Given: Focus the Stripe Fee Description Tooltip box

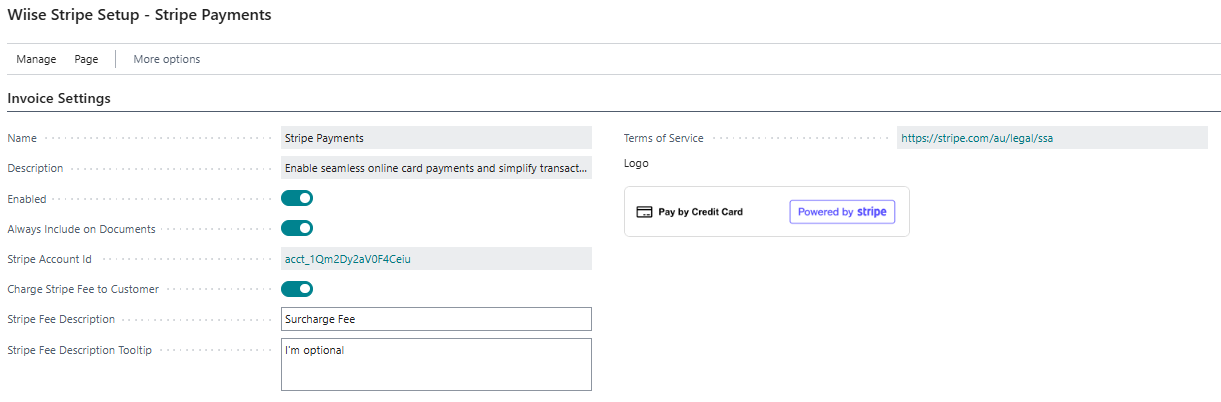Looking at the screenshot, I should pyautogui.click(x=436, y=364).
